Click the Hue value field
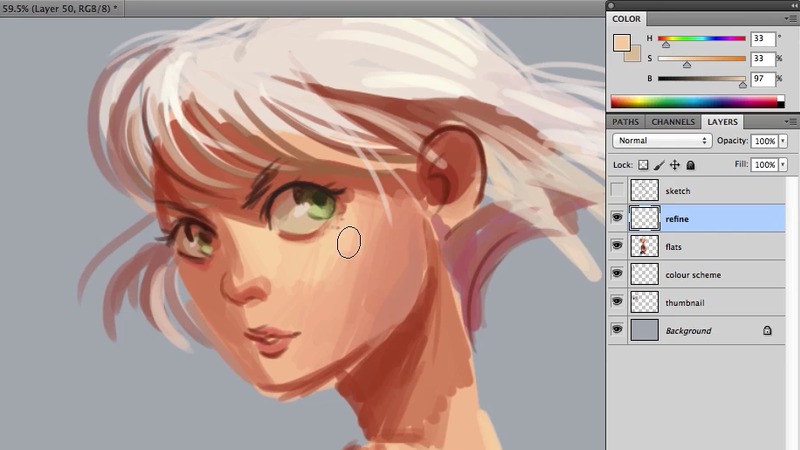 763,39
